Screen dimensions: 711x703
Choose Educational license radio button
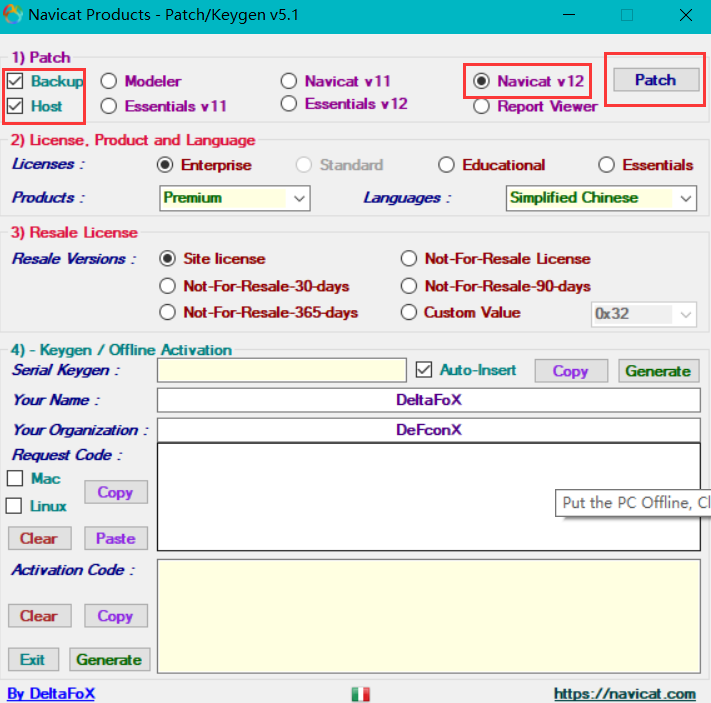[x=446, y=165]
